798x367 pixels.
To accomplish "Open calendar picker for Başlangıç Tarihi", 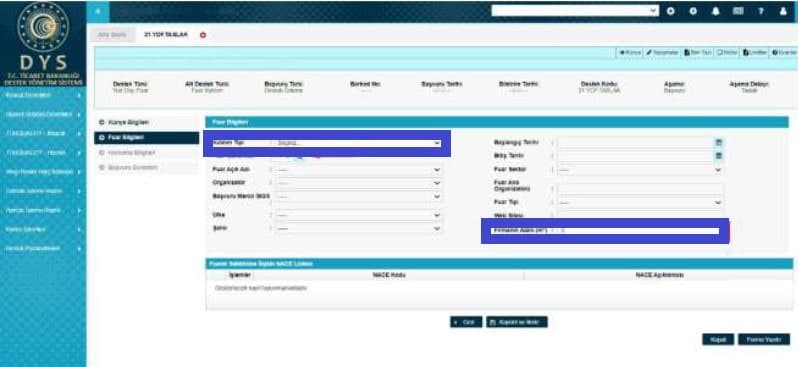I will [719, 143].
